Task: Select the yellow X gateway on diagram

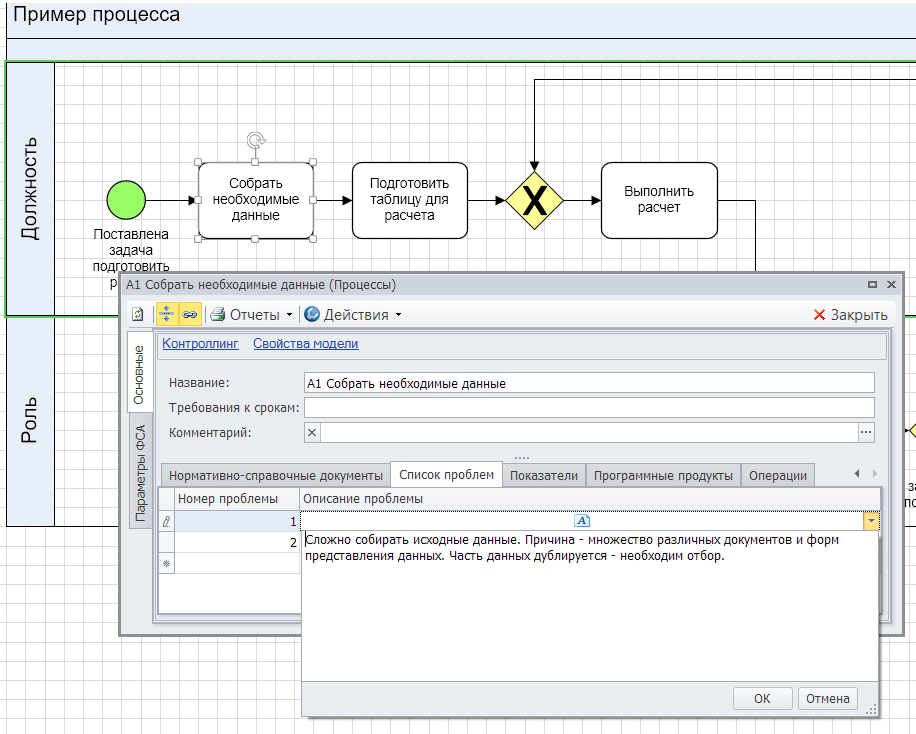Action: (536, 200)
